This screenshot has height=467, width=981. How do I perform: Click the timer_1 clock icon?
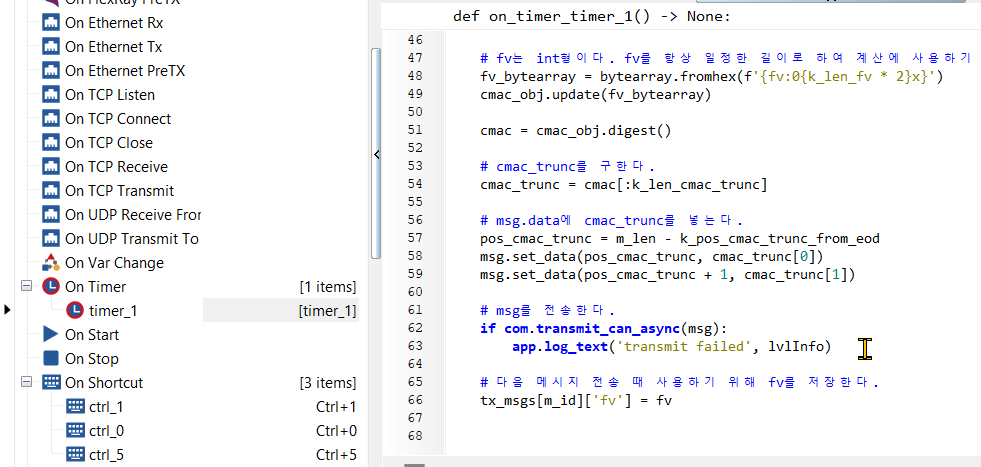75,310
